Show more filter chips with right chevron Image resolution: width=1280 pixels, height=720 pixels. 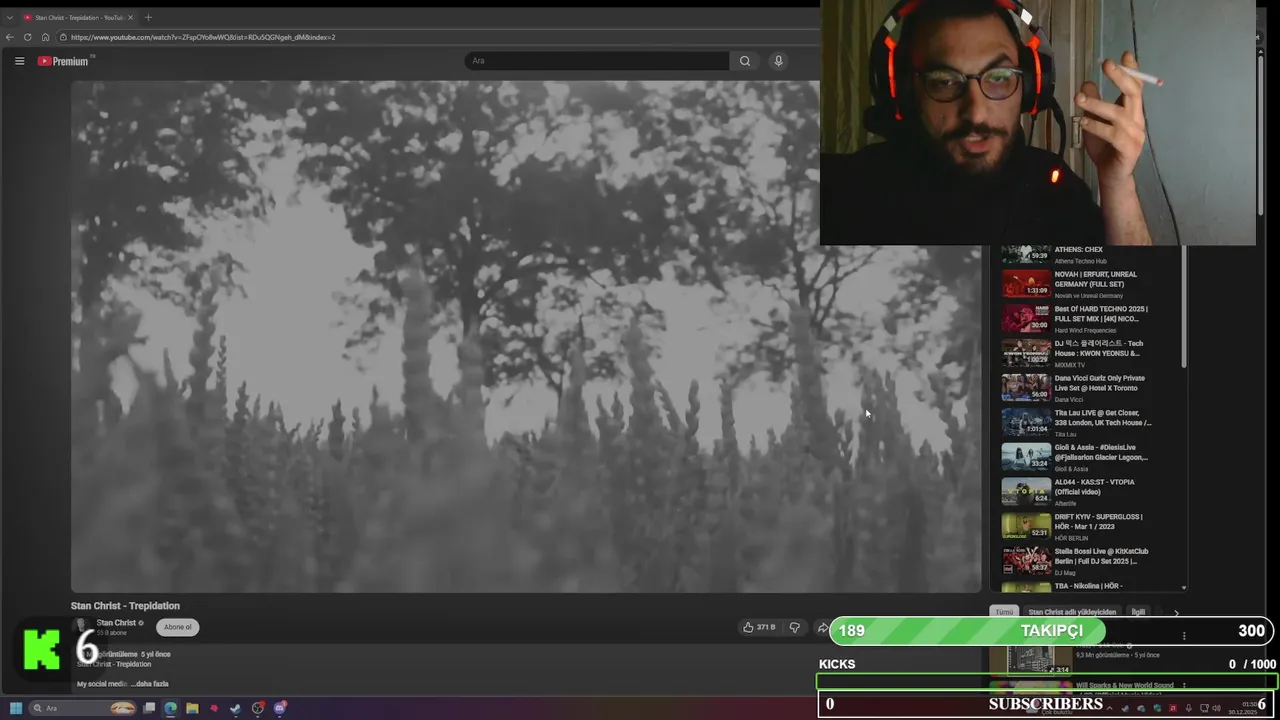point(1176,612)
